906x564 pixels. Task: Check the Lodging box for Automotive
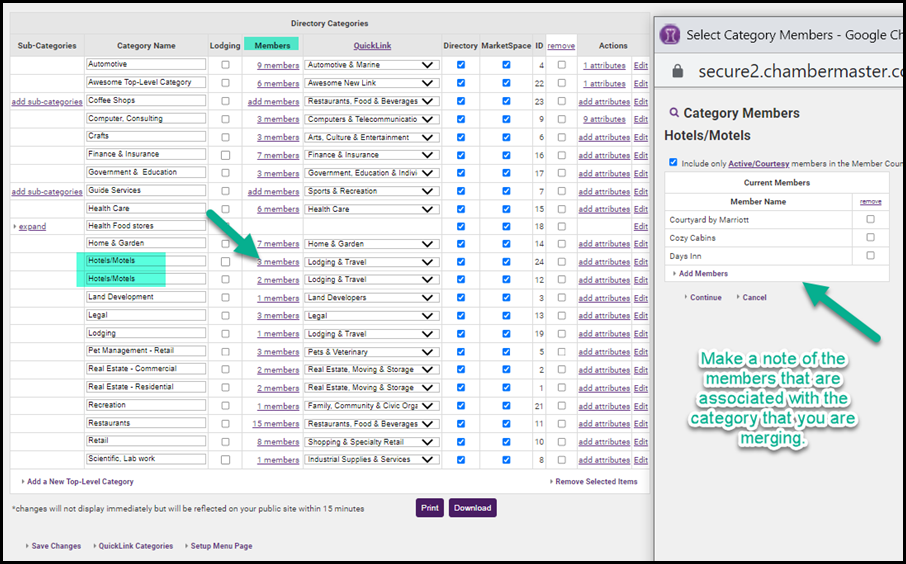pyautogui.click(x=225, y=65)
